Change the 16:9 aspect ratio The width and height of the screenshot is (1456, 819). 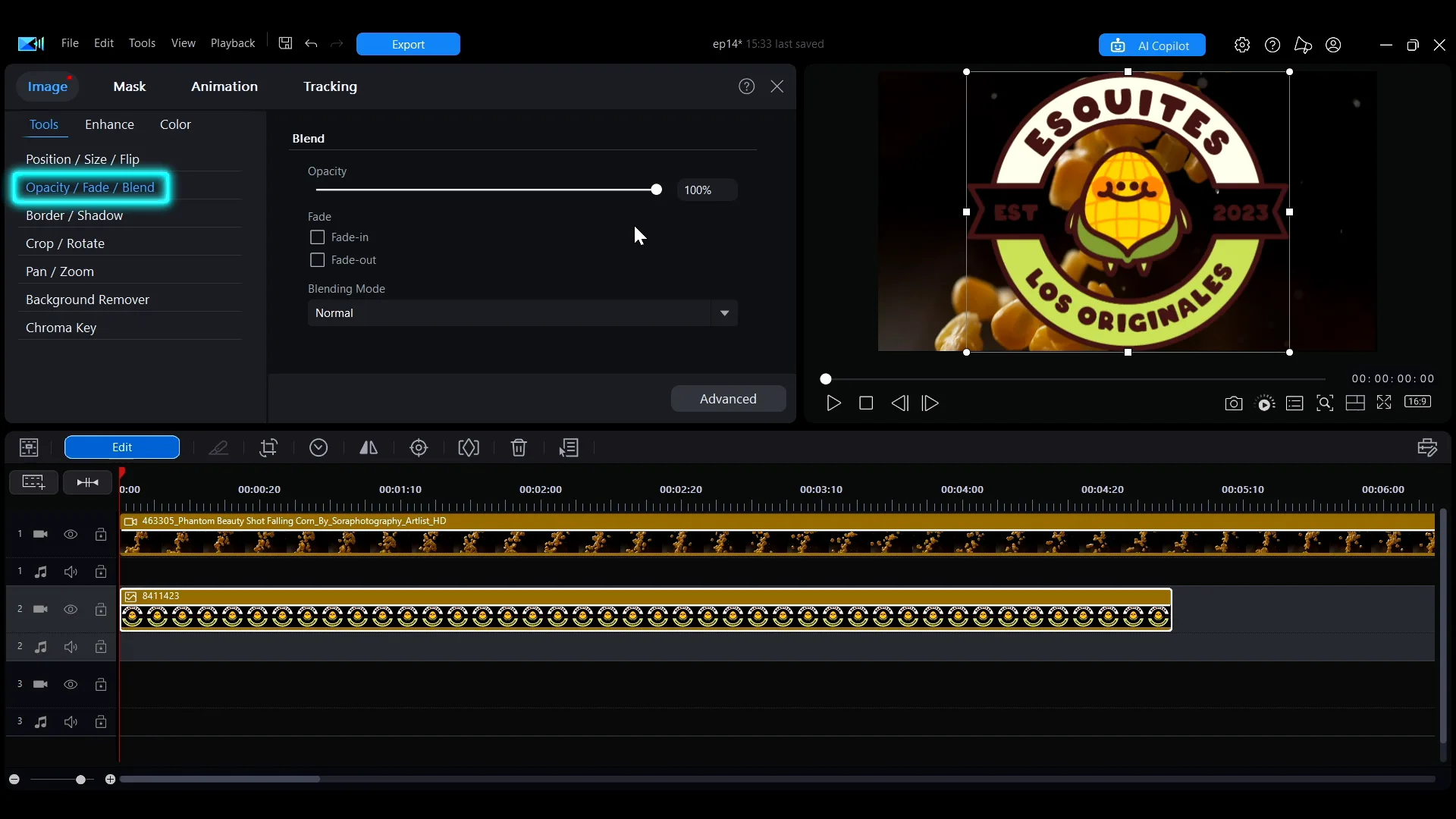tap(1417, 401)
